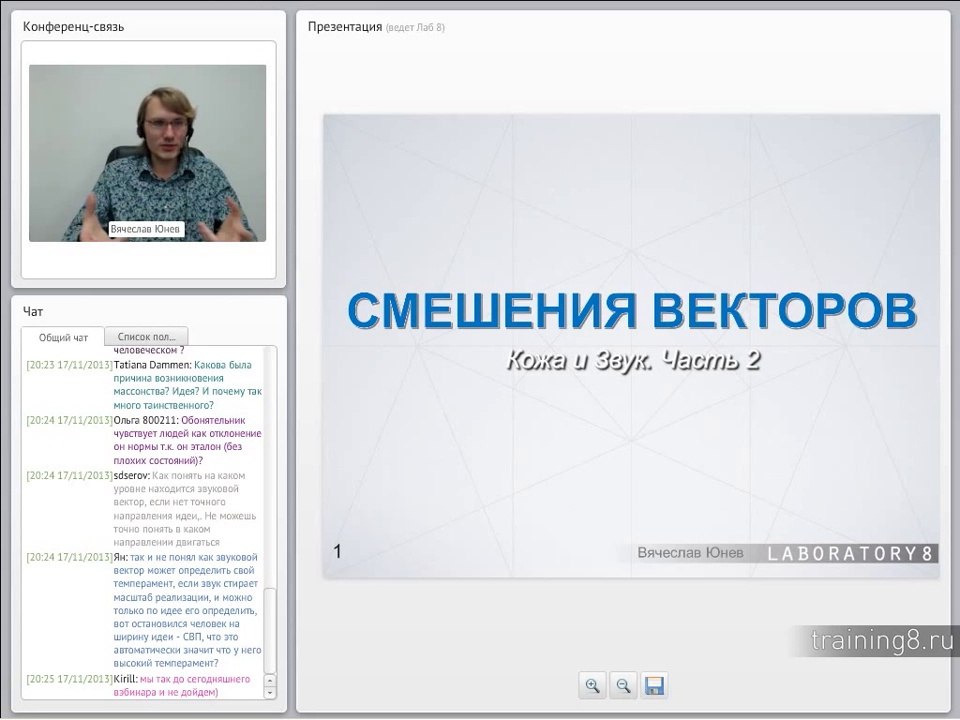This screenshot has height=720, width=960.
Task: Click the presenter note ведет Лаб 8
Action: [415, 28]
